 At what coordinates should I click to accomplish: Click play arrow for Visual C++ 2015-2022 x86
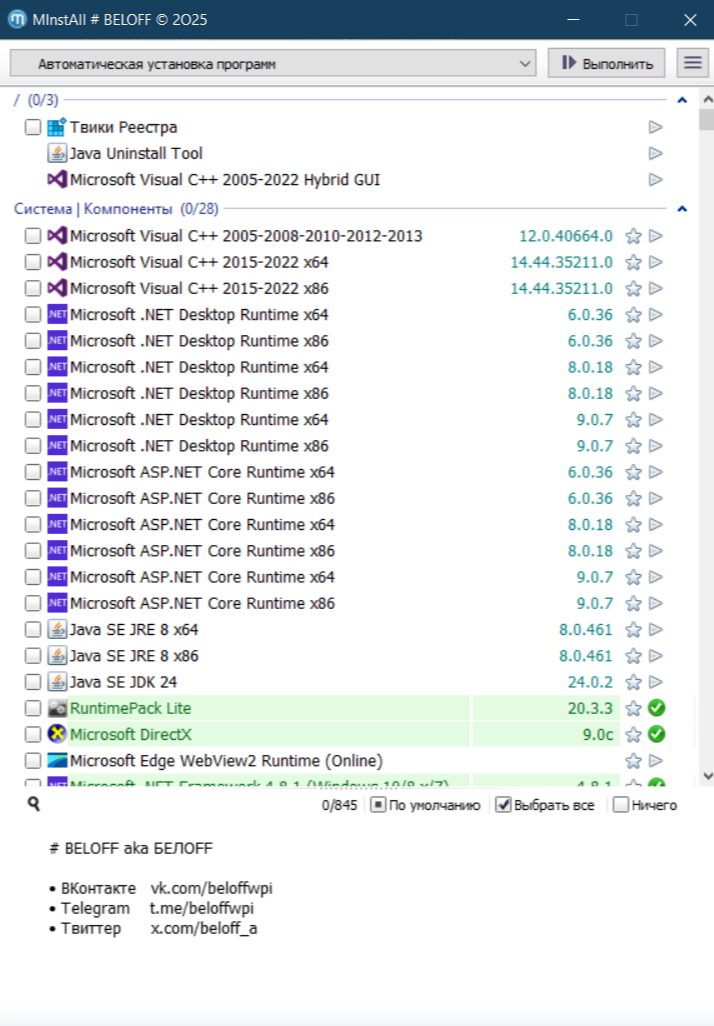pyautogui.click(x=656, y=289)
